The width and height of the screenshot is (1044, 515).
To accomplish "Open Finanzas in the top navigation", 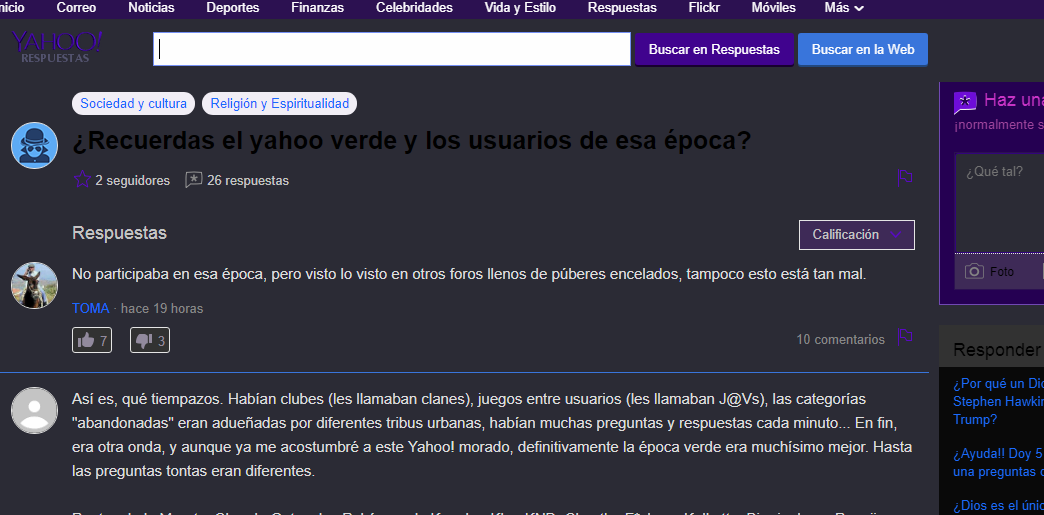I will [318, 8].
